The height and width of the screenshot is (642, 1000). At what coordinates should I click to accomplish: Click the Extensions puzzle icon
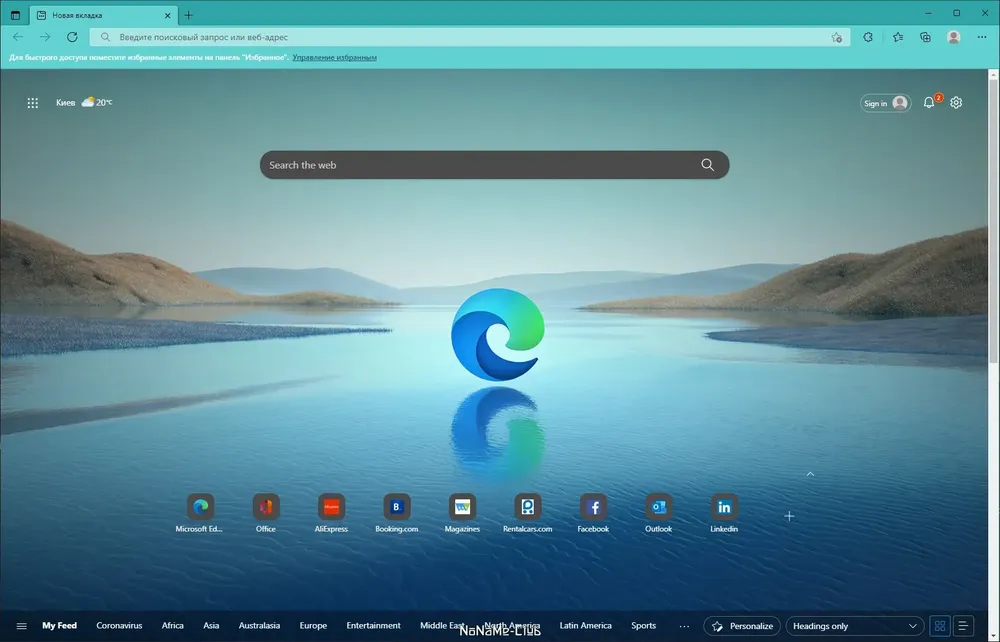[x=868, y=37]
